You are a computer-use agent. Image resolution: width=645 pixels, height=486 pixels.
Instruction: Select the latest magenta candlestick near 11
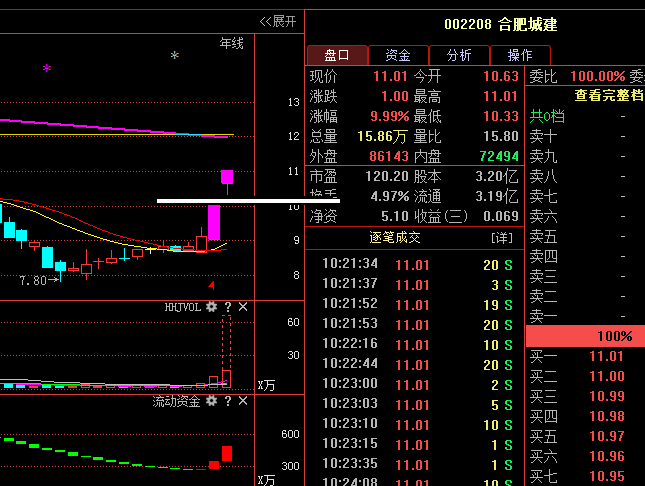coord(227,177)
